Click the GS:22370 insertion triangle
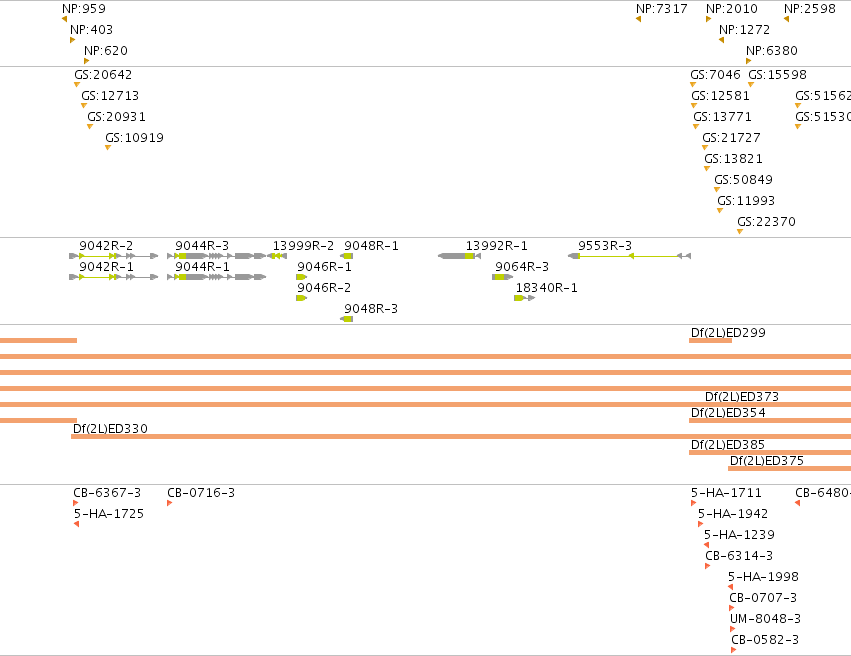This screenshot has height=656, width=851. (740, 232)
